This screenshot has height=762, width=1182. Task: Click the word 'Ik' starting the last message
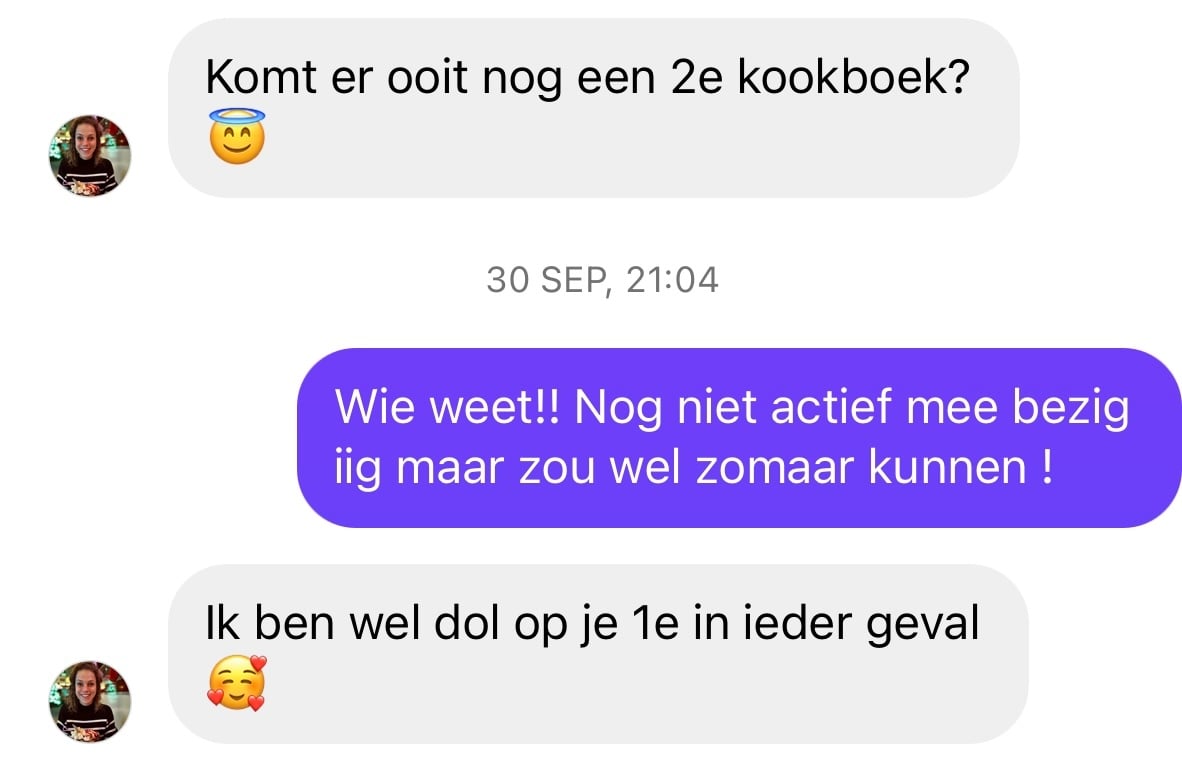222,623
